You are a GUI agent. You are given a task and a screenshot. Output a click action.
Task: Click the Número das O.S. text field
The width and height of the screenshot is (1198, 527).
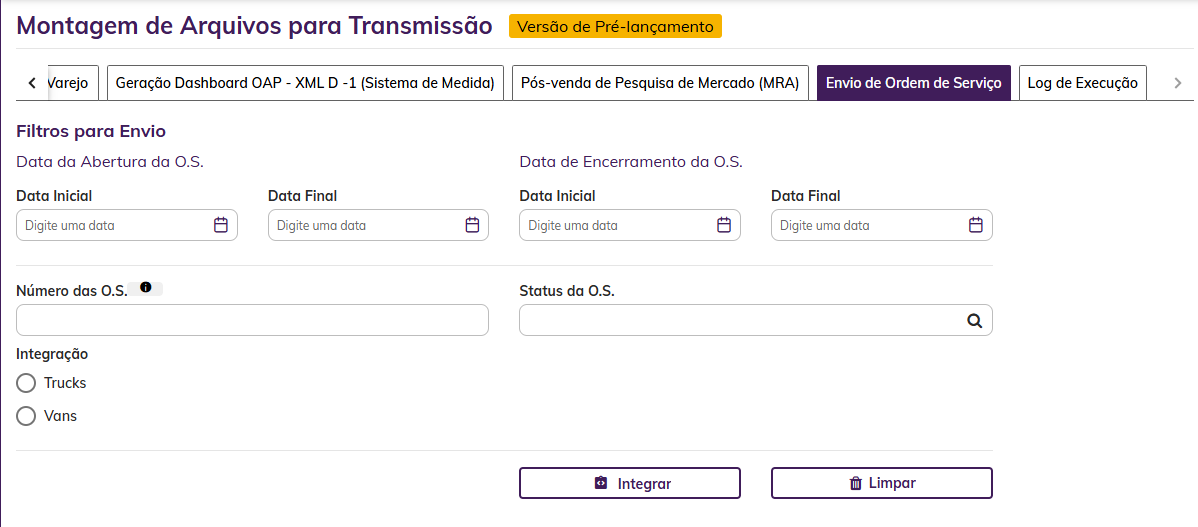pyautogui.click(x=252, y=320)
